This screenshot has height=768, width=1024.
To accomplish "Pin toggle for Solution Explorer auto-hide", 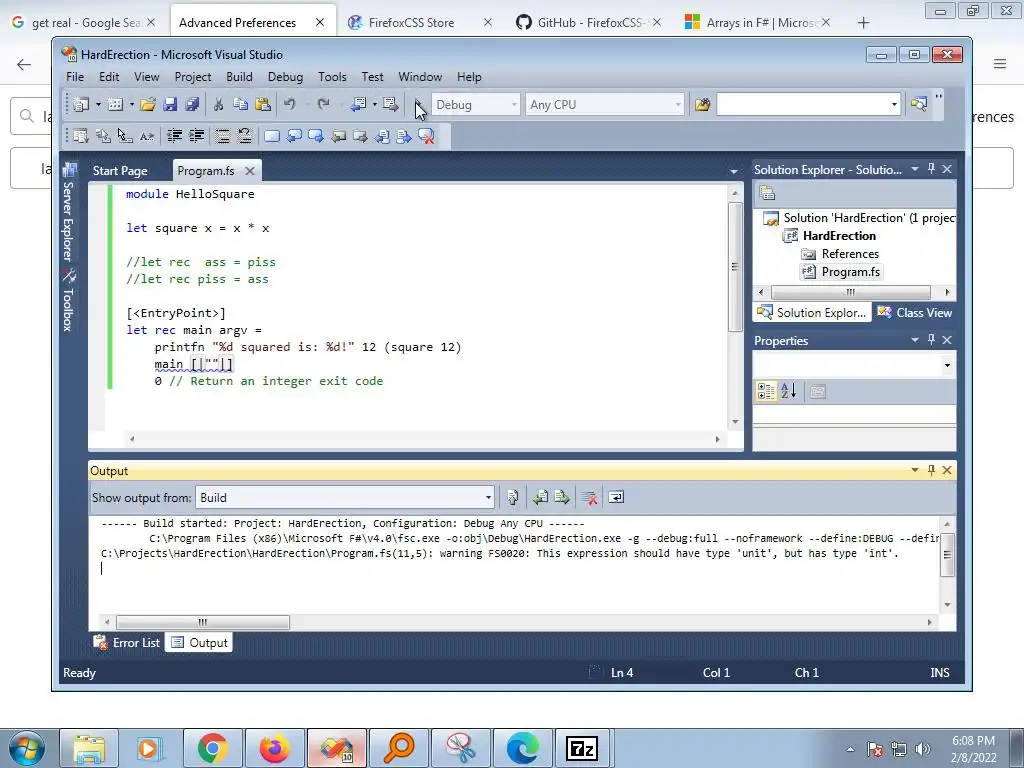I will pos(931,168).
